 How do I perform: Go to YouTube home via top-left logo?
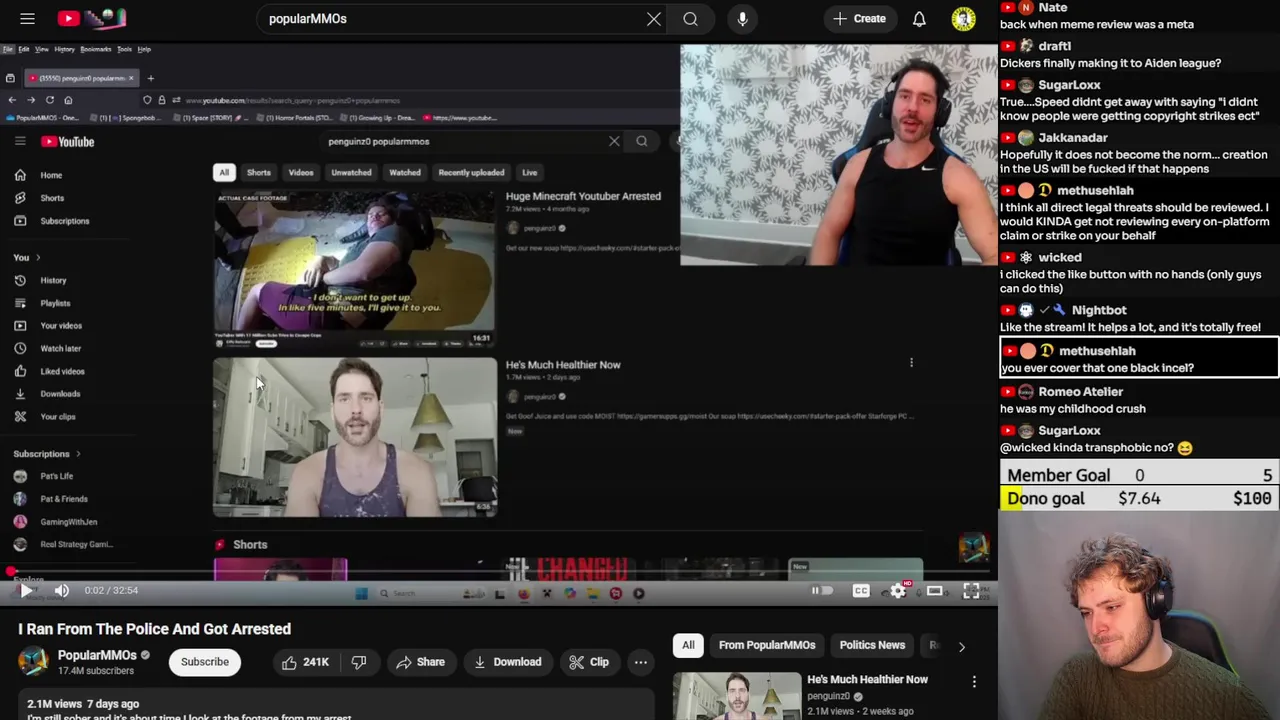(x=91, y=18)
